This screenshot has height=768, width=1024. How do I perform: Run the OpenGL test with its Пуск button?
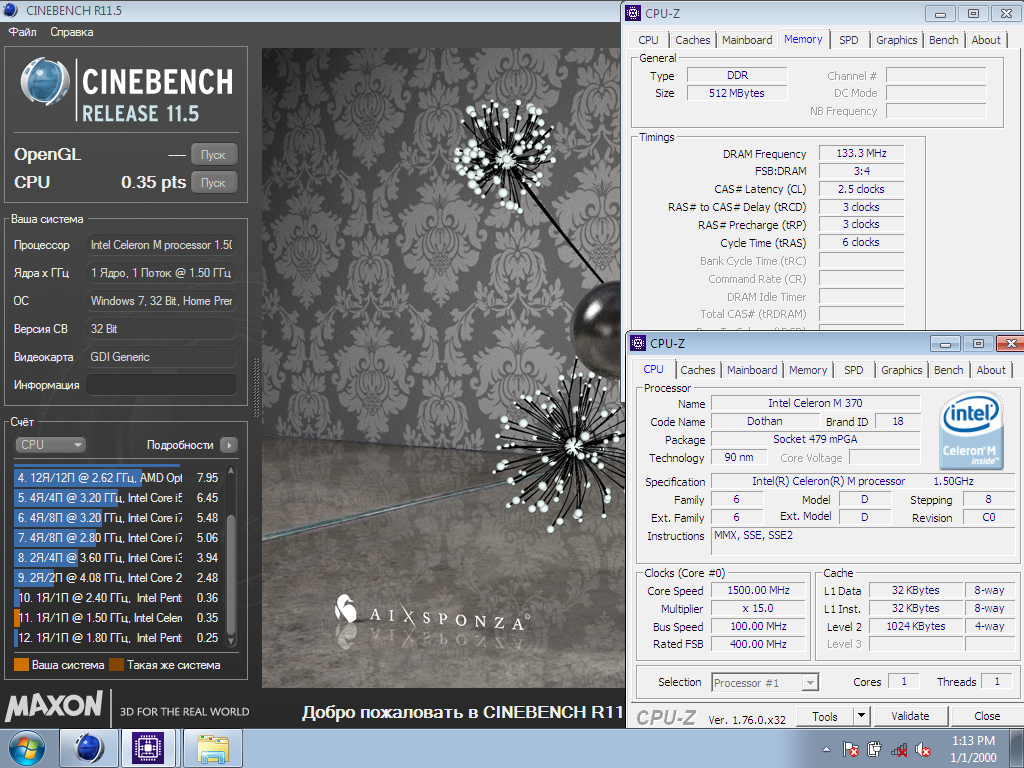tap(214, 155)
